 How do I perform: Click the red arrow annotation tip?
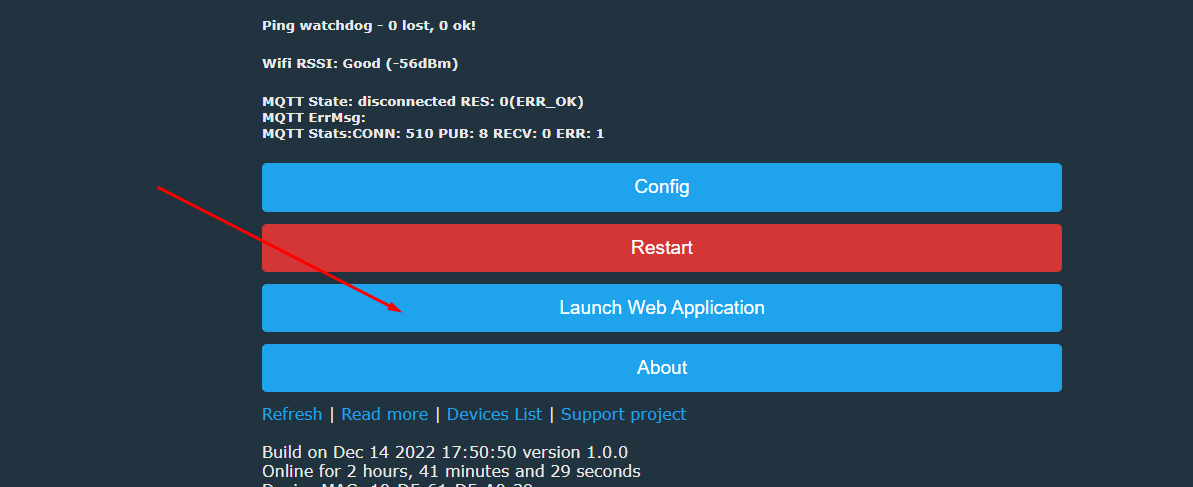tap(399, 310)
